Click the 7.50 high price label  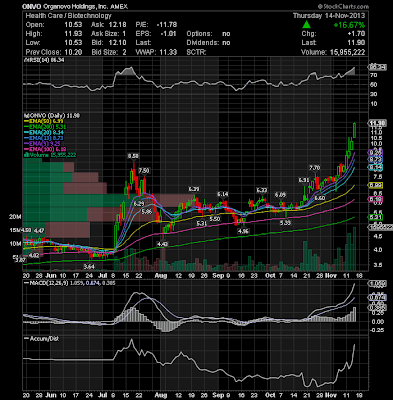[x=144, y=171]
